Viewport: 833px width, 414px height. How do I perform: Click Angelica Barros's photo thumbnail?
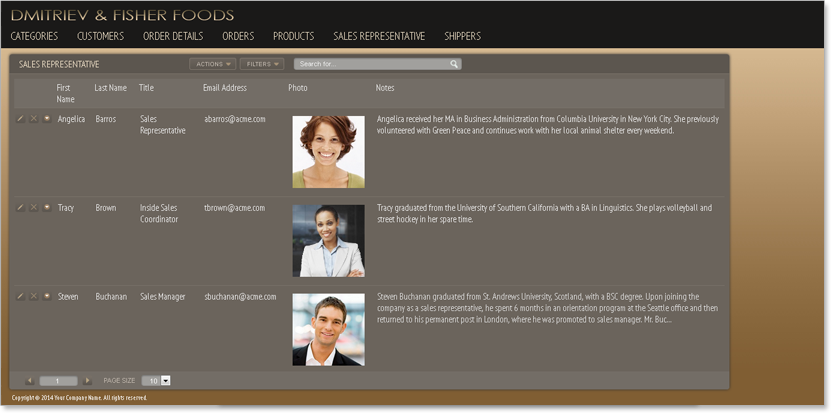(x=328, y=152)
